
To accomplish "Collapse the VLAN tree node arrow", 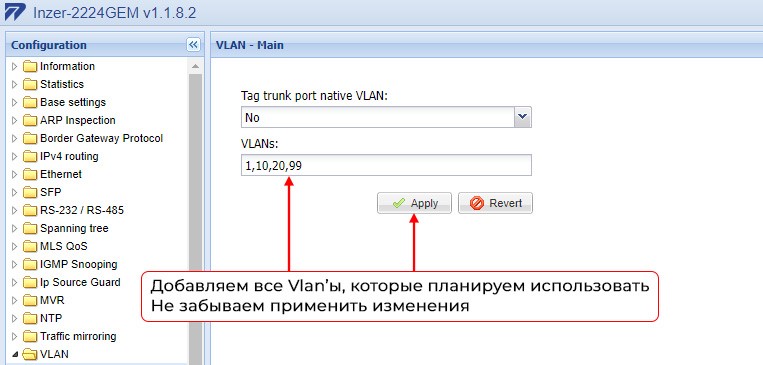I will pyautogui.click(x=14, y=354).
